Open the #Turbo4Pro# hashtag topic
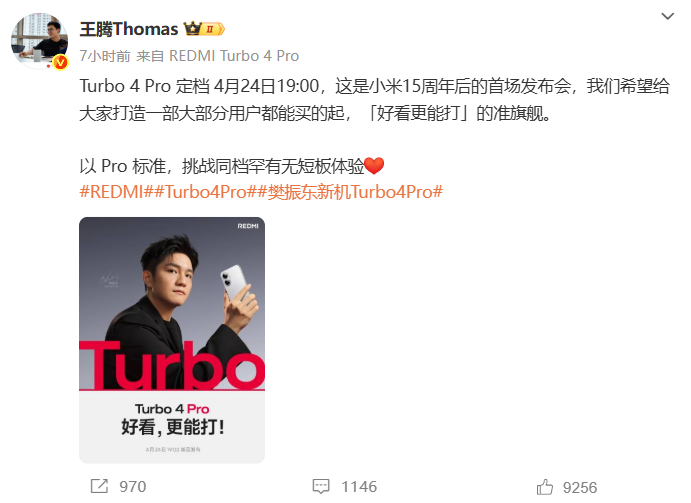The width and height of the screenshot is (691, 503). [205, 192]
